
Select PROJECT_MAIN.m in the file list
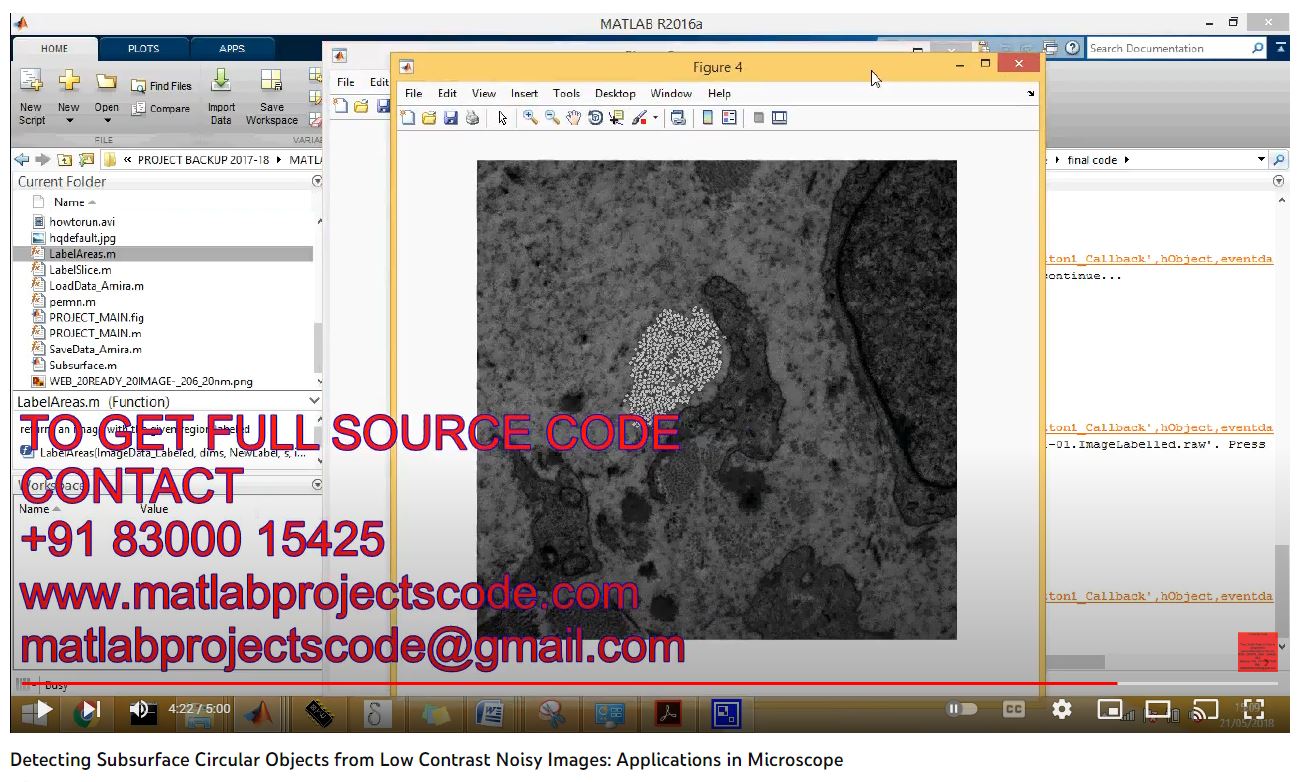click(x=95, y=333)
